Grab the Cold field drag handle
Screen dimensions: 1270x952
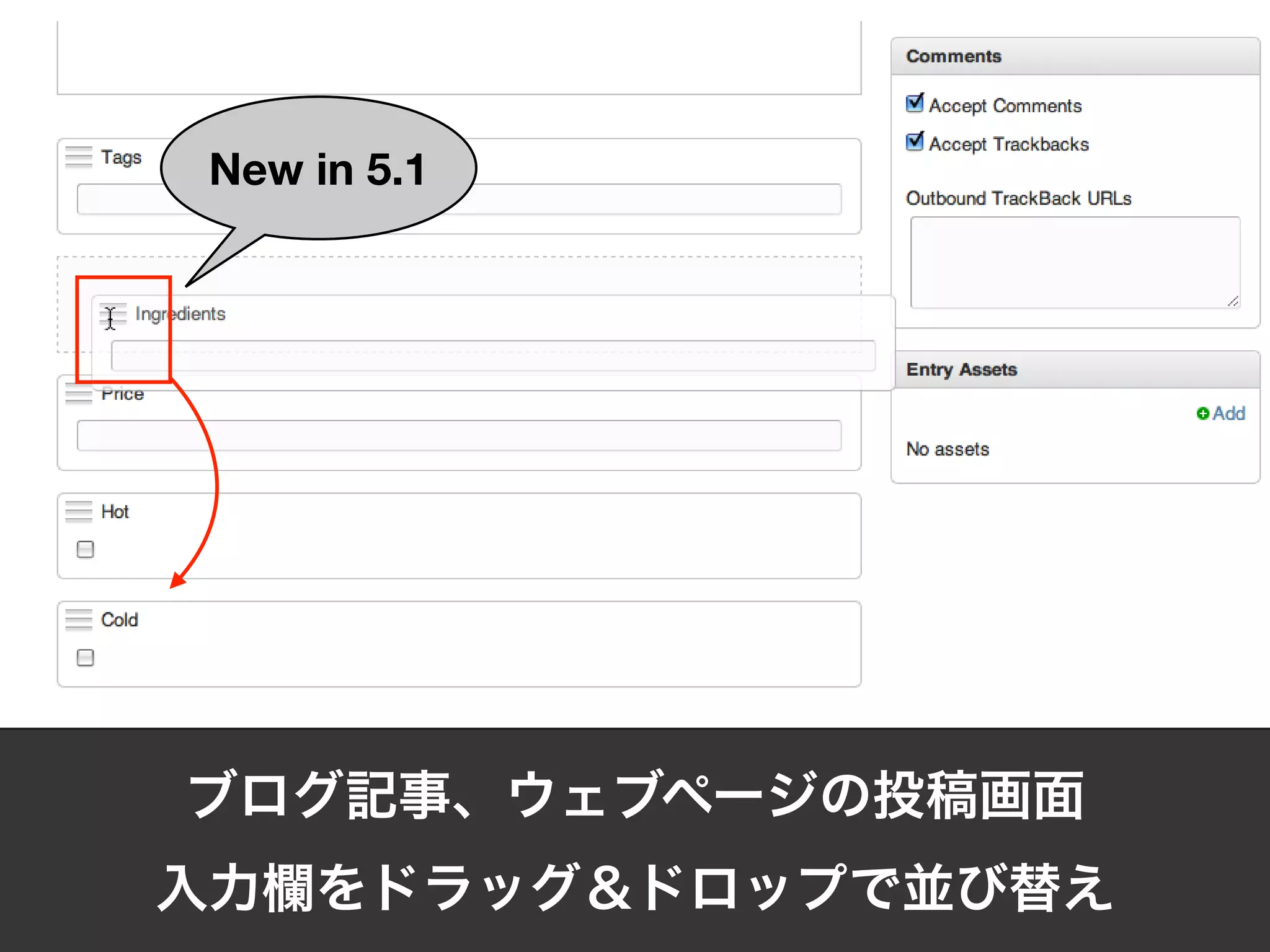click(x=79, y=620)
